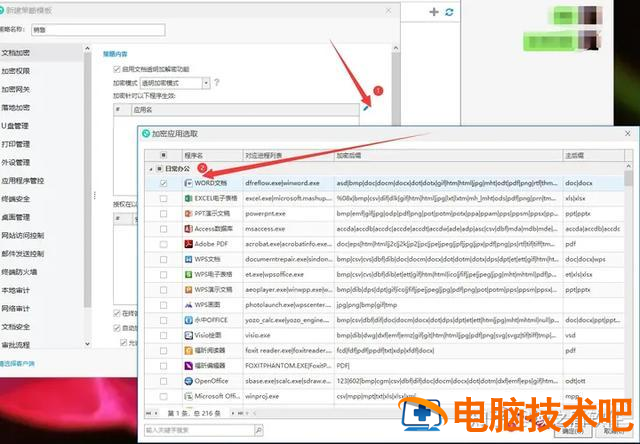Click sidebar scroll-down arrow in policy window
The width and height of the screenshot is (640, 444).
click(87, 344)
